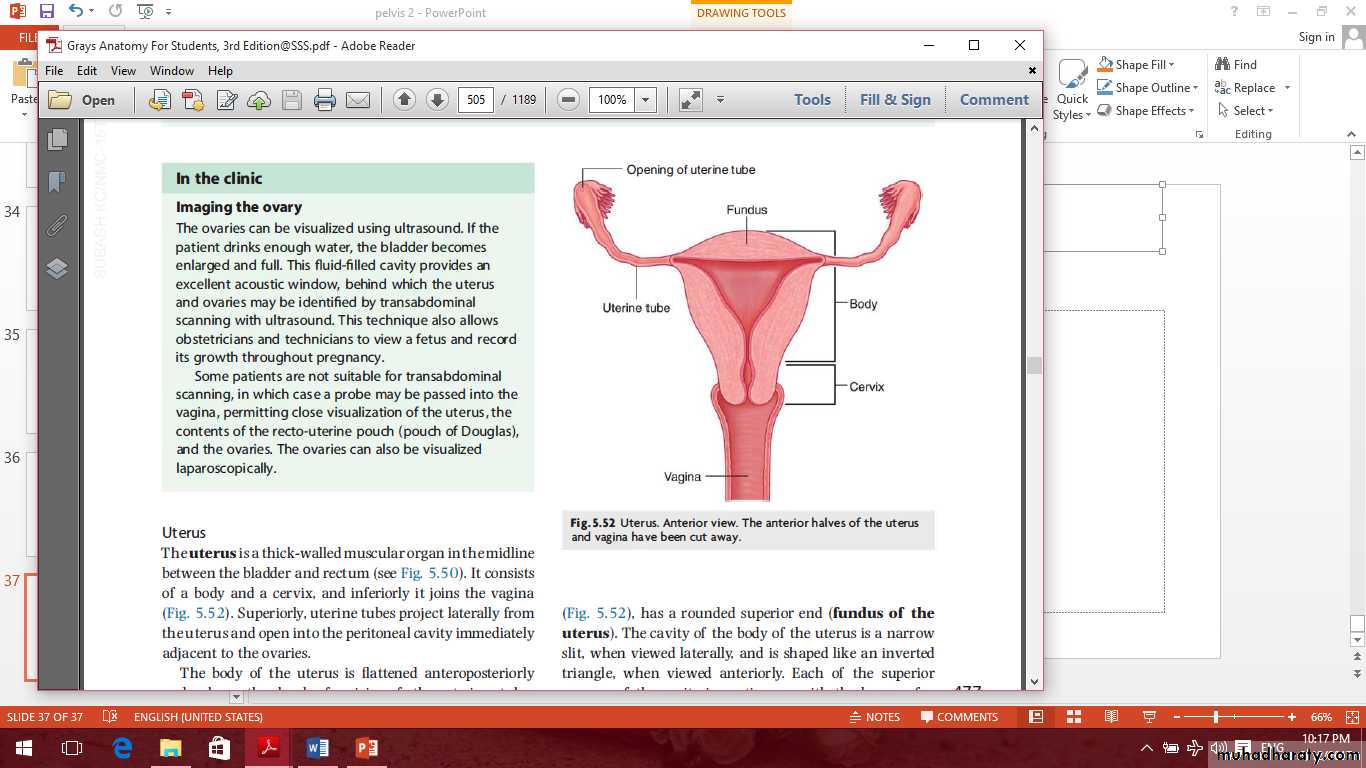Click the Print icon in Adobe Reader
This screenshot has height=768, width=1366.
(324, 100)
